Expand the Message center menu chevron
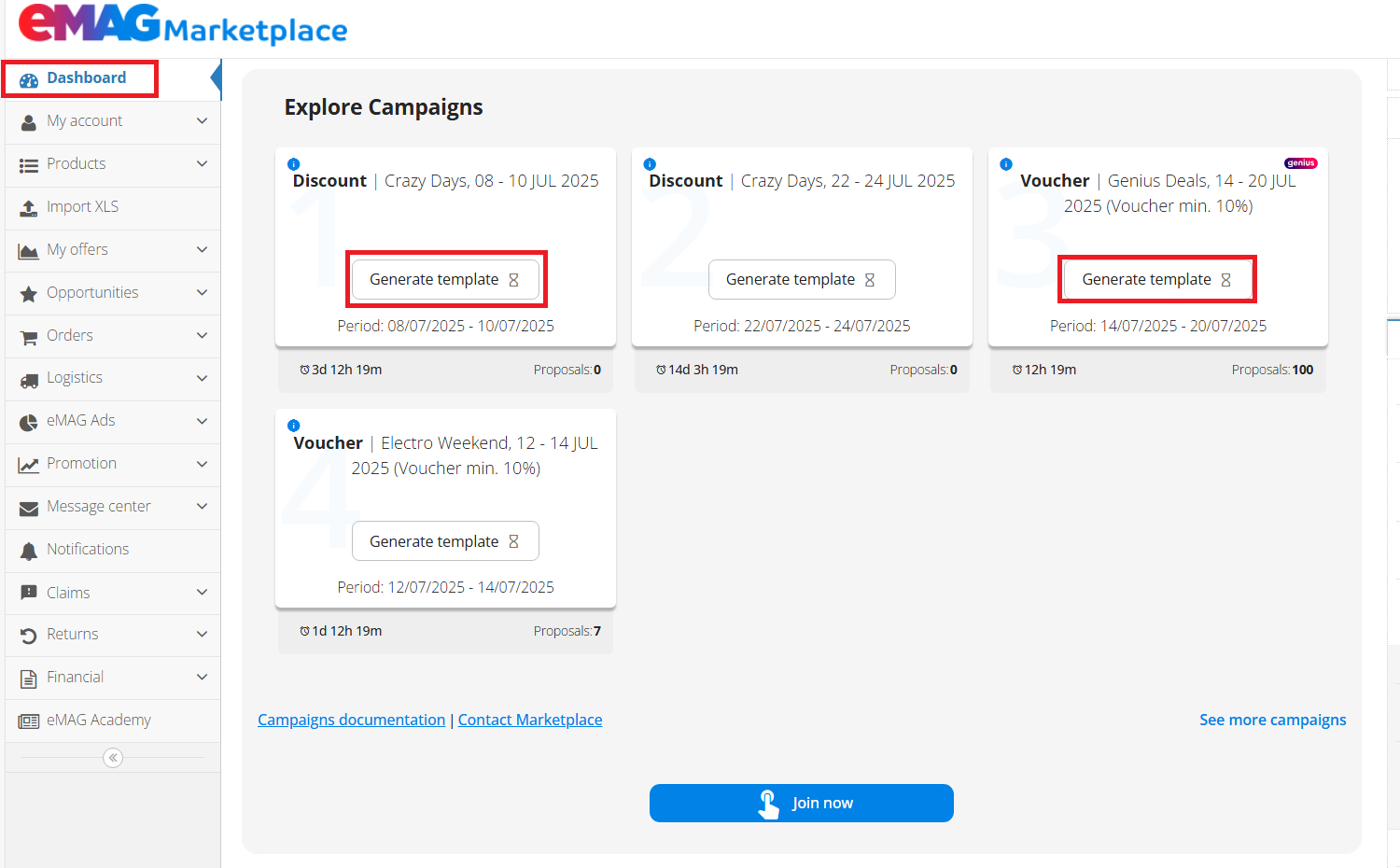The height and width of the screenshot is (868, 1400). 203,507
